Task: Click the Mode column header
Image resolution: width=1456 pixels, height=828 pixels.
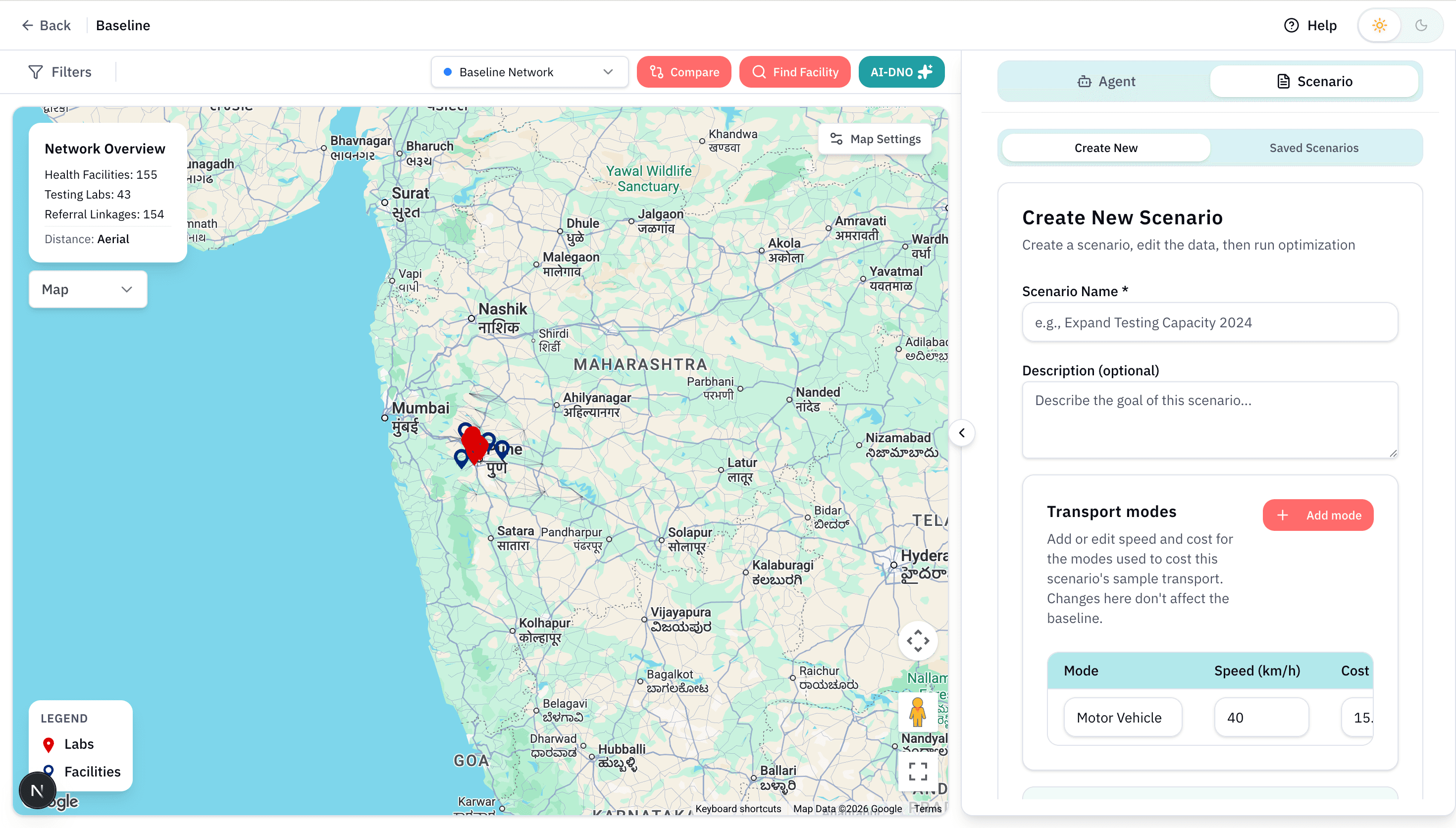Action: coord(1081,671)
